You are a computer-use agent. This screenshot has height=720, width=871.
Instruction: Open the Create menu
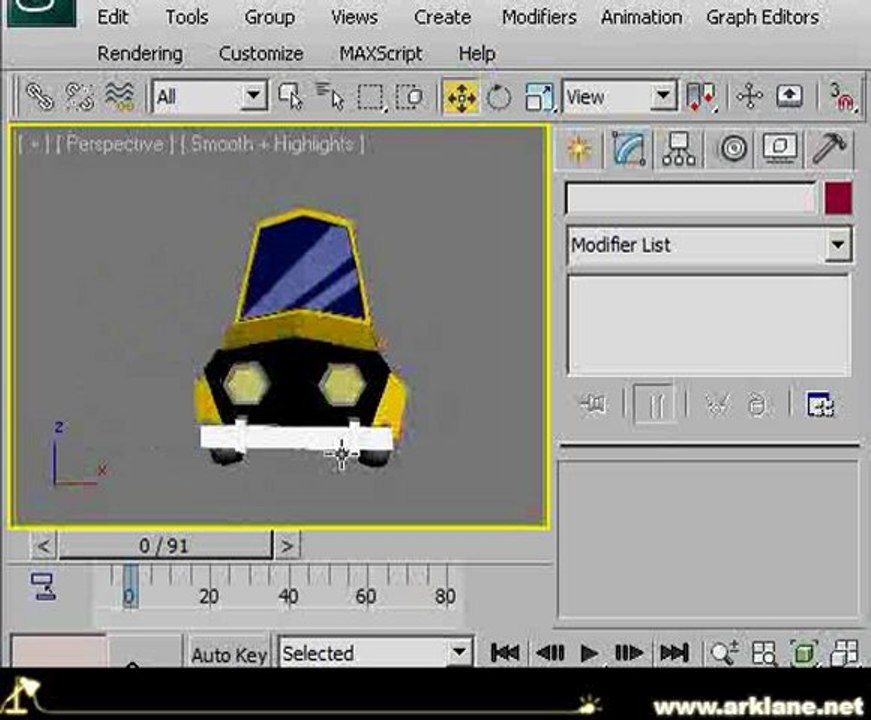[442, 17]
